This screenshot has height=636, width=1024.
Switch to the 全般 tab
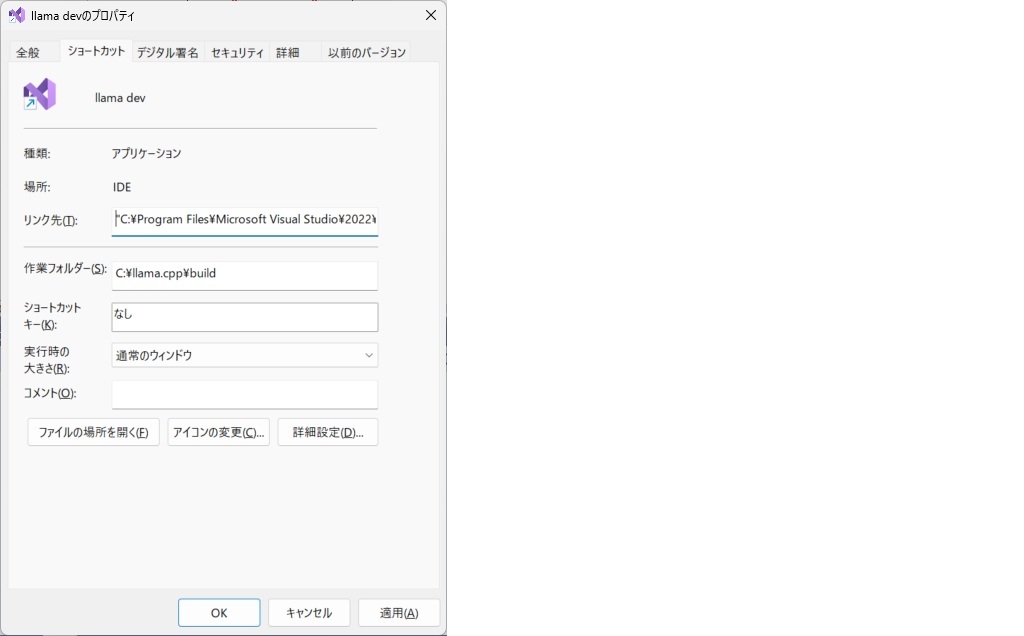point(28,53)
